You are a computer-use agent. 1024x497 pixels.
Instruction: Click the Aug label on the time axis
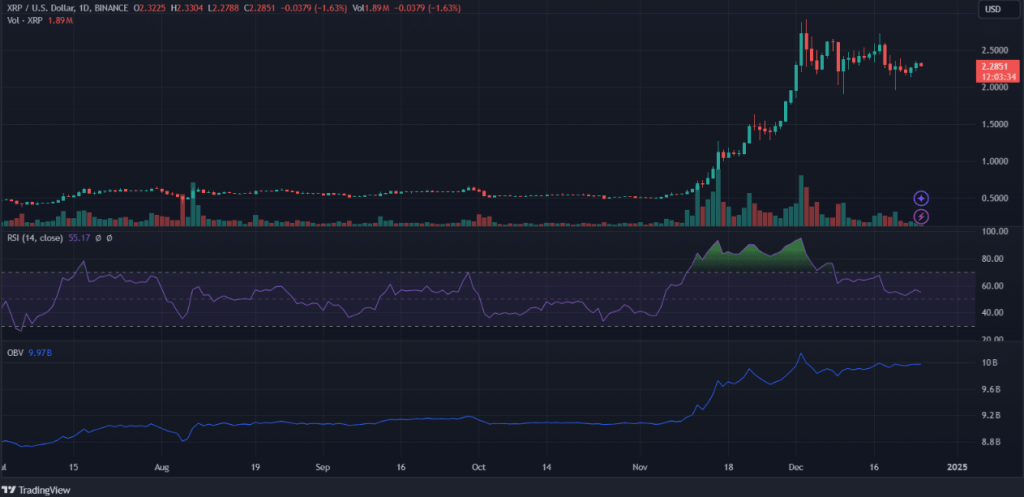tap(162, 468)
